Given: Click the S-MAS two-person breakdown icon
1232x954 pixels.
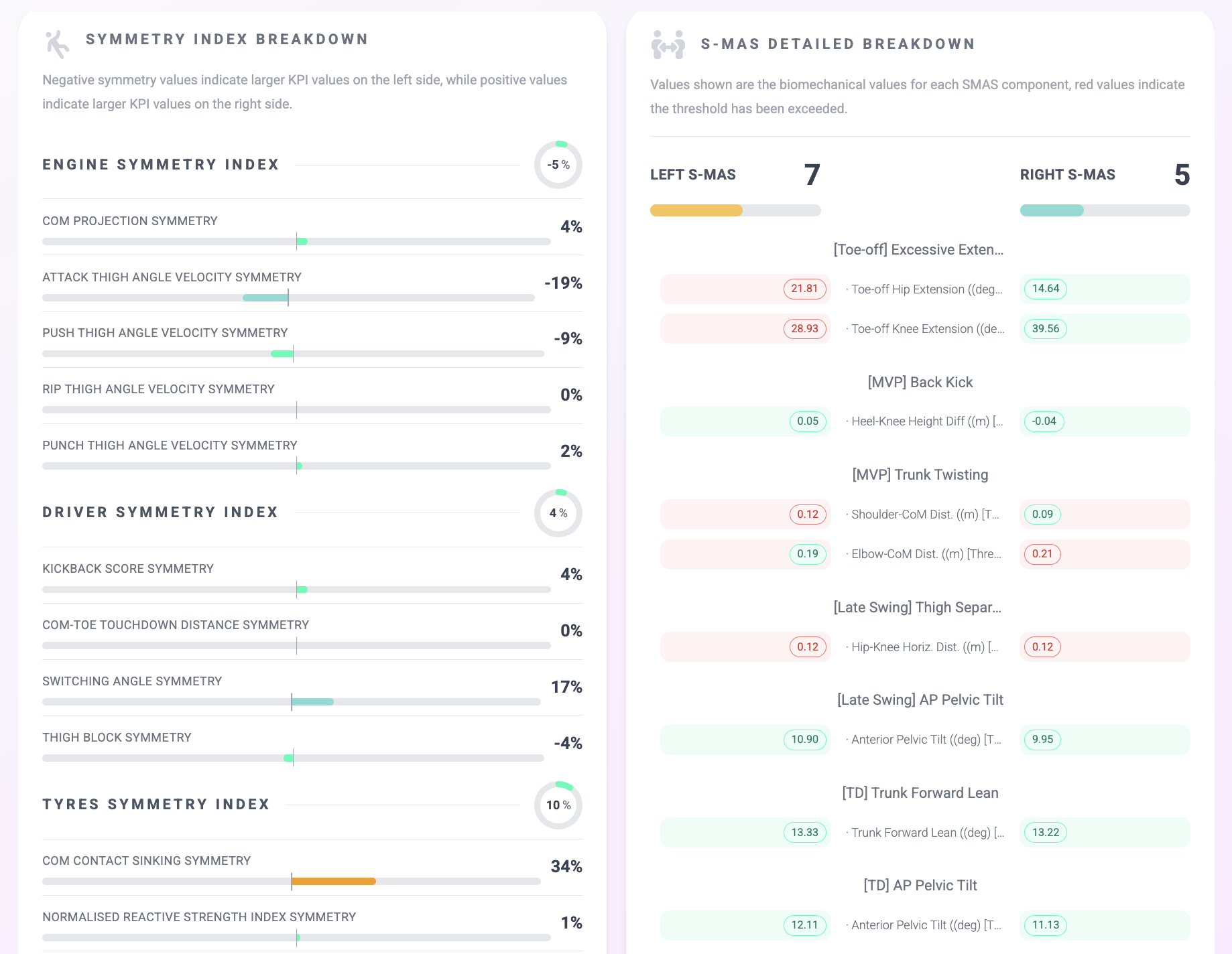Looking at the screenshot, I should (x=668, y=45).
